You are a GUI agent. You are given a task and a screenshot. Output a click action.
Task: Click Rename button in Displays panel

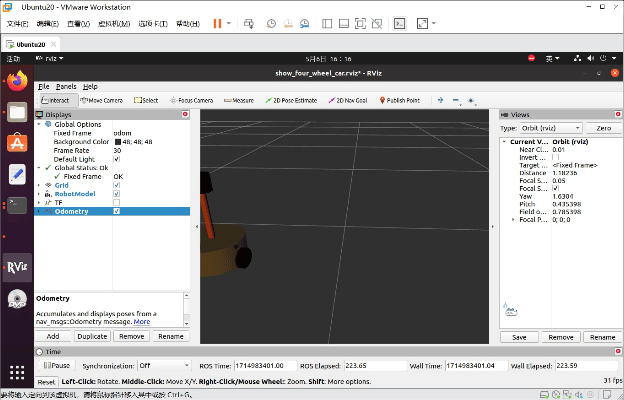171,336
